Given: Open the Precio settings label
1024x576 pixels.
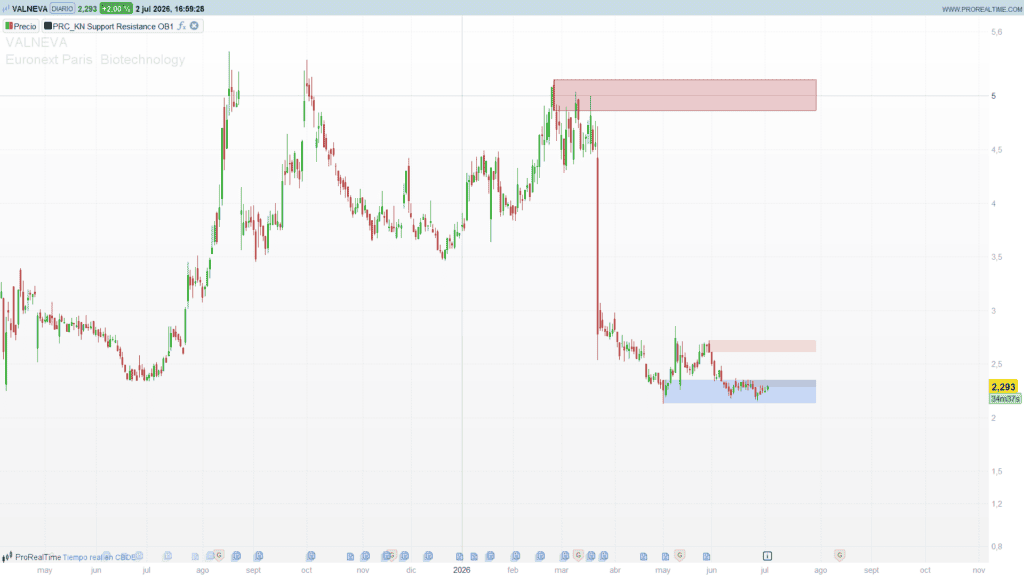Looking at the screenshot, I should click(x=25, y=26).
